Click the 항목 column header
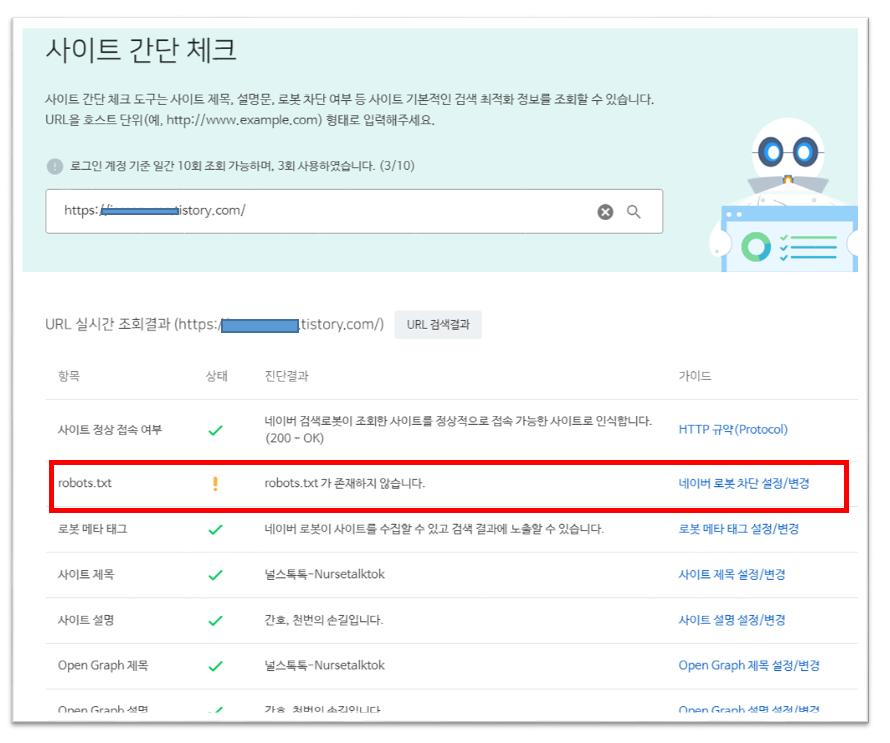 (x=69, y=376)
